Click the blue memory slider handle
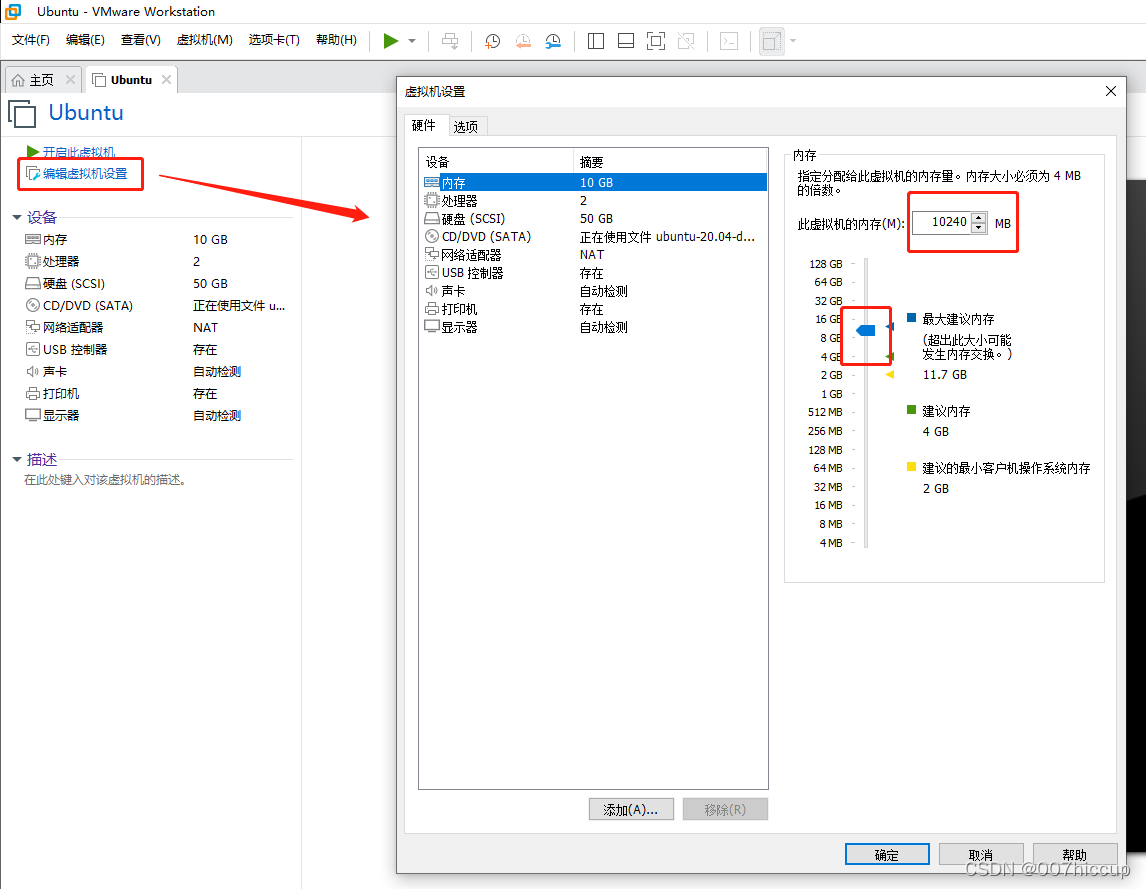 tap(866, 330)
